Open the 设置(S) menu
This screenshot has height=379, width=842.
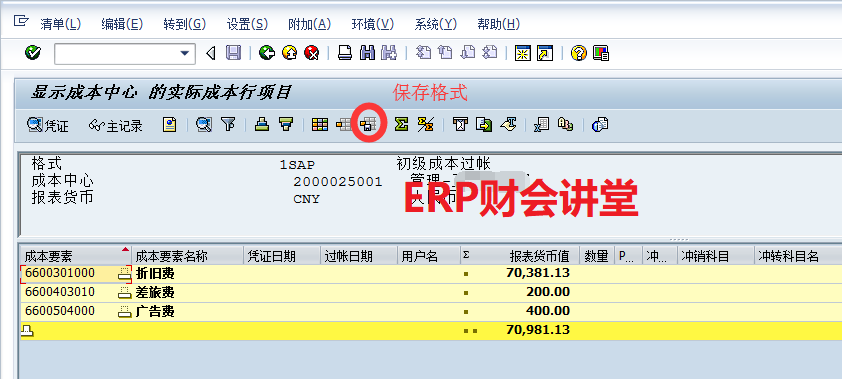coord(247,24)
